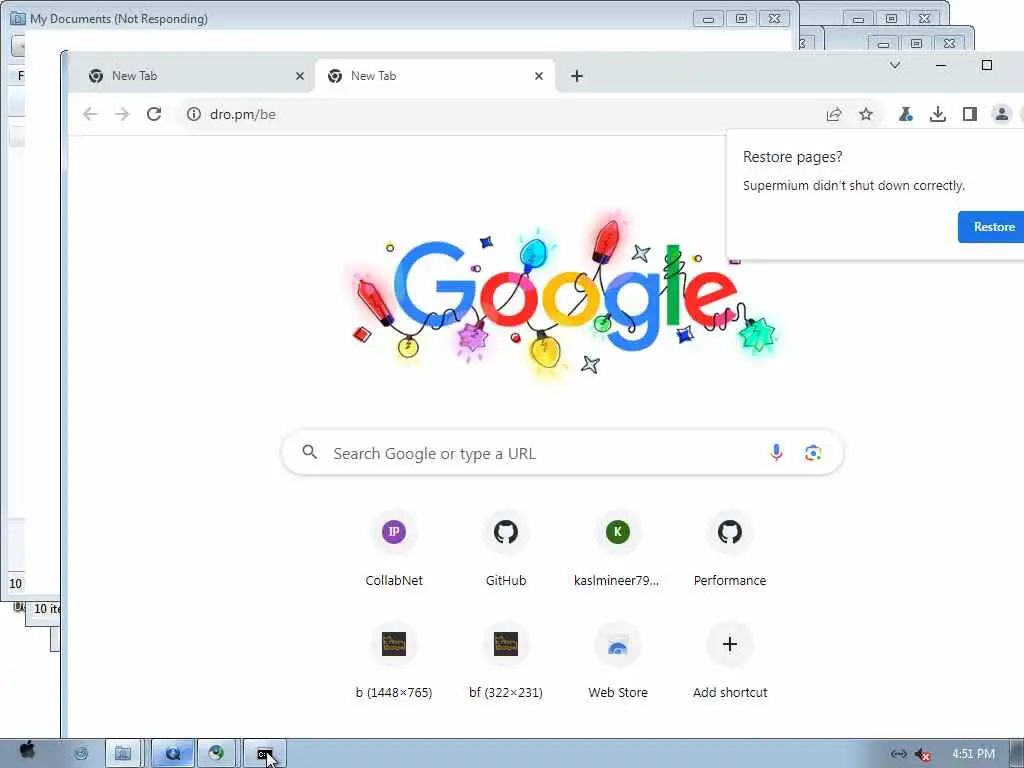The height and width of the screenshot is (768, 1024).
Task: Open the network tray icon
Action: [899, 754]
